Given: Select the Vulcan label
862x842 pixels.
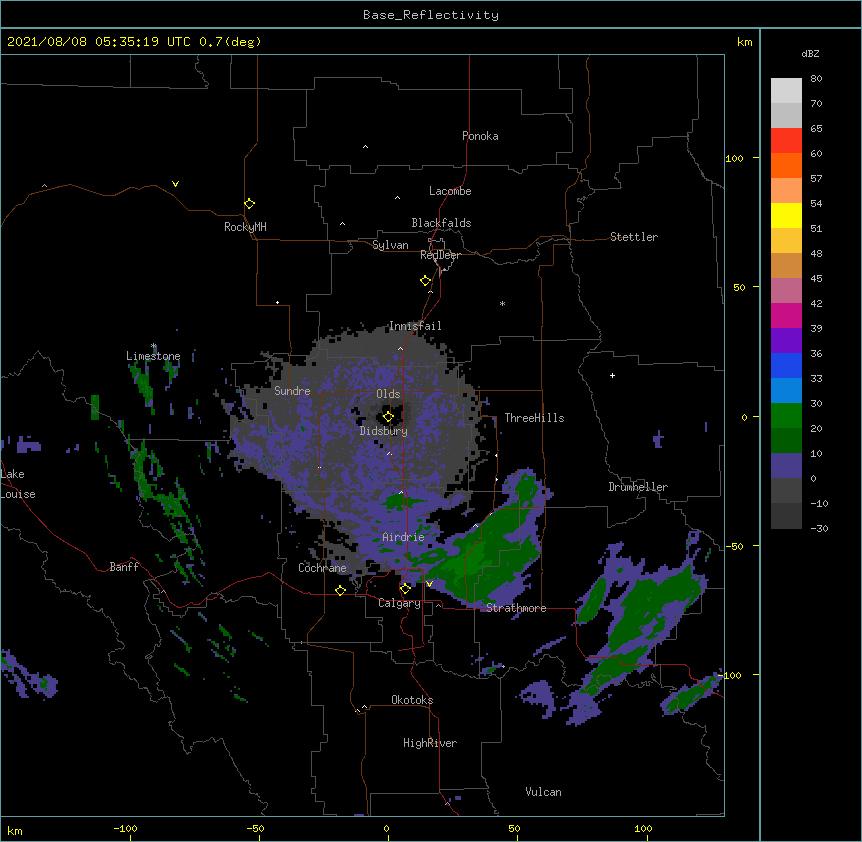Looking at the screenshot, I should click(x=543, y=792).
